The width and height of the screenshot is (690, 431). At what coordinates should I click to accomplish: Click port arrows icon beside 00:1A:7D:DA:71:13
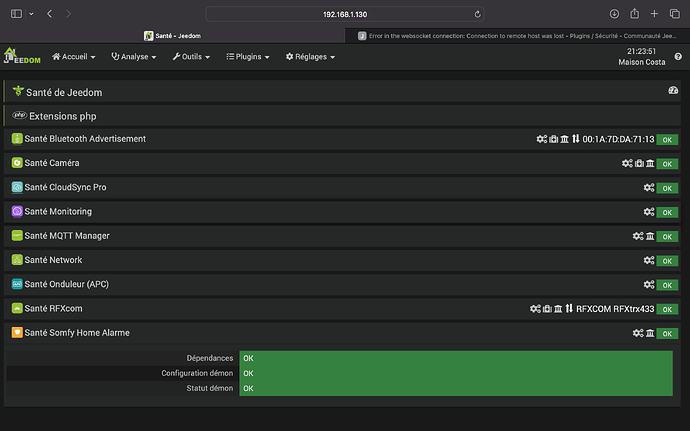point(576,139)
